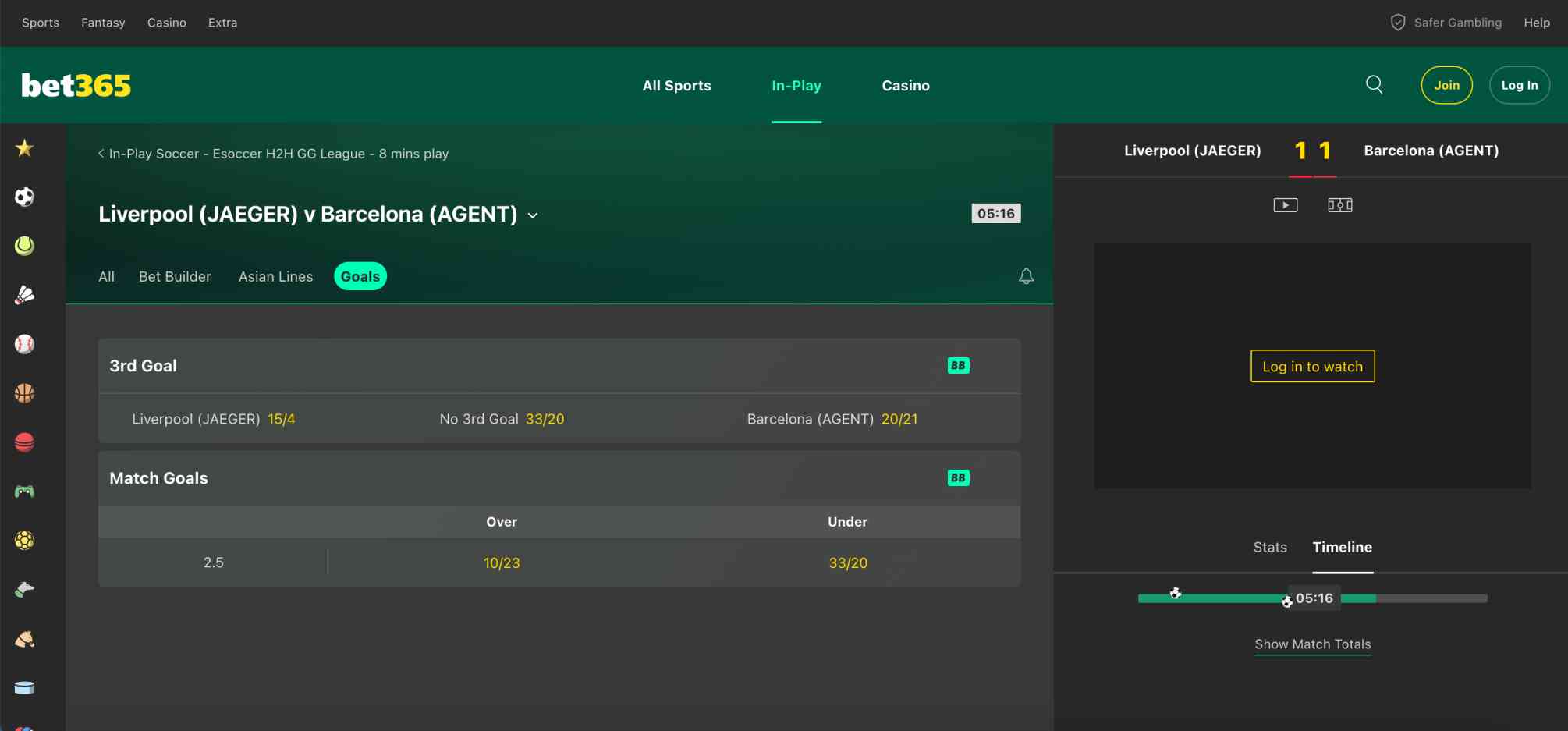Open the Soccer sports section in the sidebar
The width and height of the screenshot is (1568, 731).
pyautogui.click(x=24, y=197)
